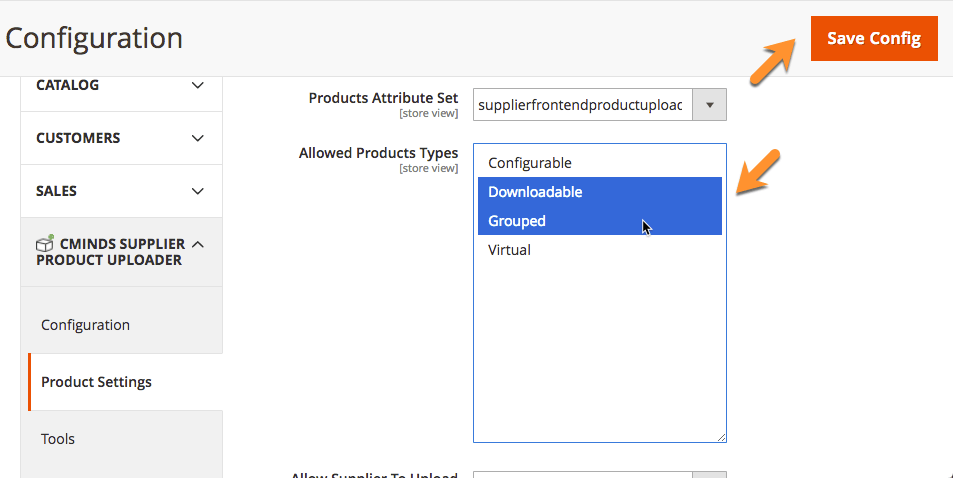Toggle the Downloadable product type option
Image resolution: width=953 pixels, height=478 pixels.
(x=535, y=192)
